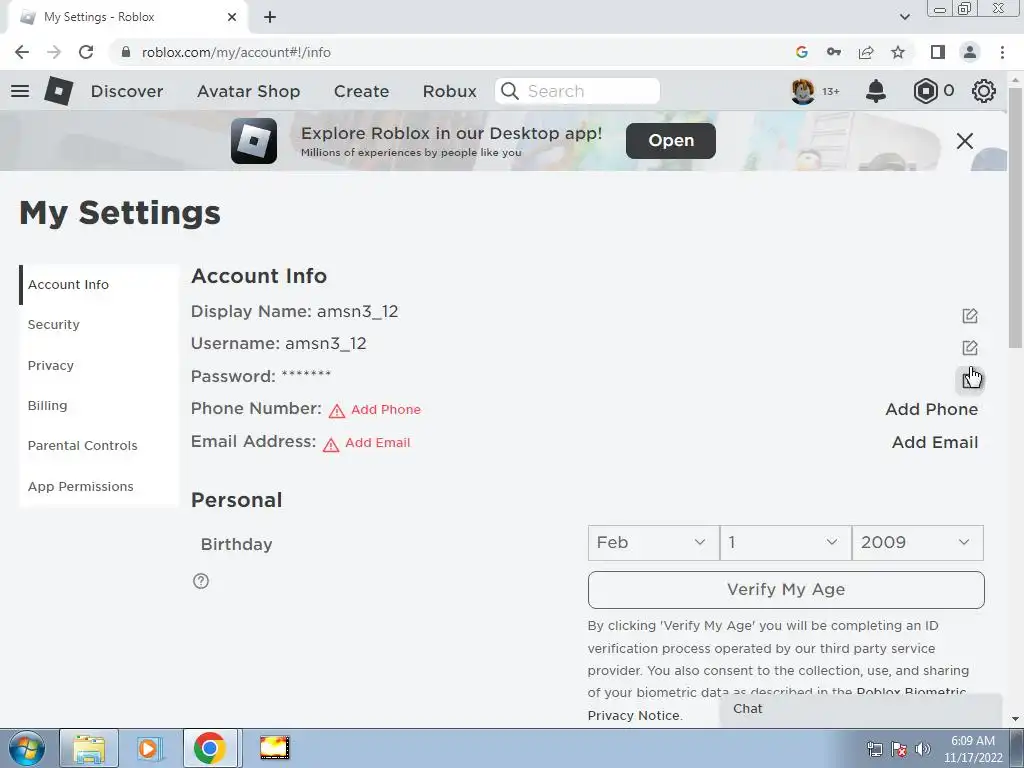Switch to Parental Controls tab
1024x768 pixels.
tap(99, 445)
